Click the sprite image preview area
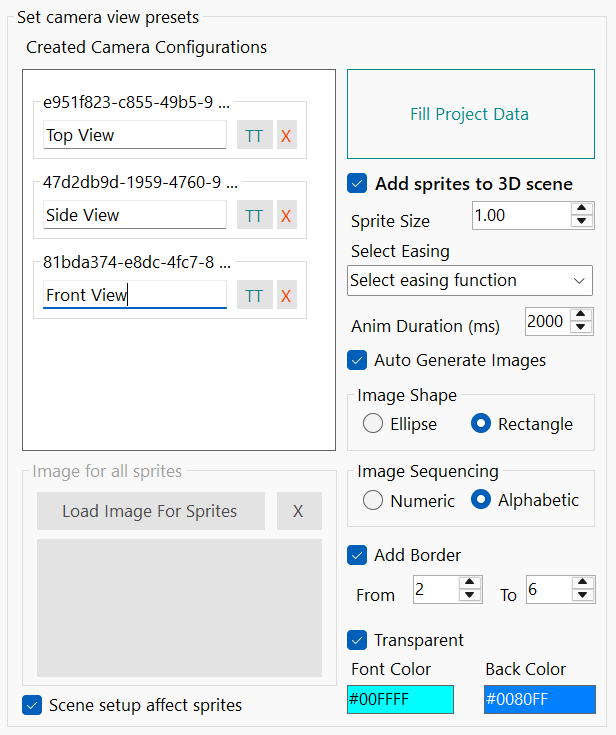The width and height of the screenshot is (616, 735). 180,608
